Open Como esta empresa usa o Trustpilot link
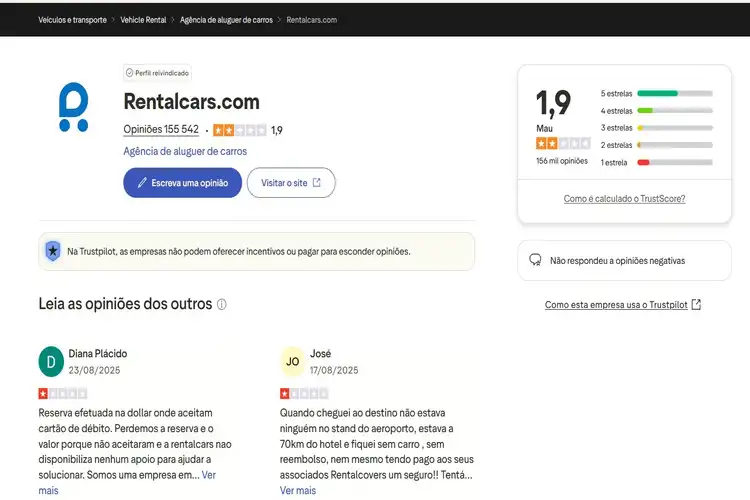 click(x=616, y=305)
